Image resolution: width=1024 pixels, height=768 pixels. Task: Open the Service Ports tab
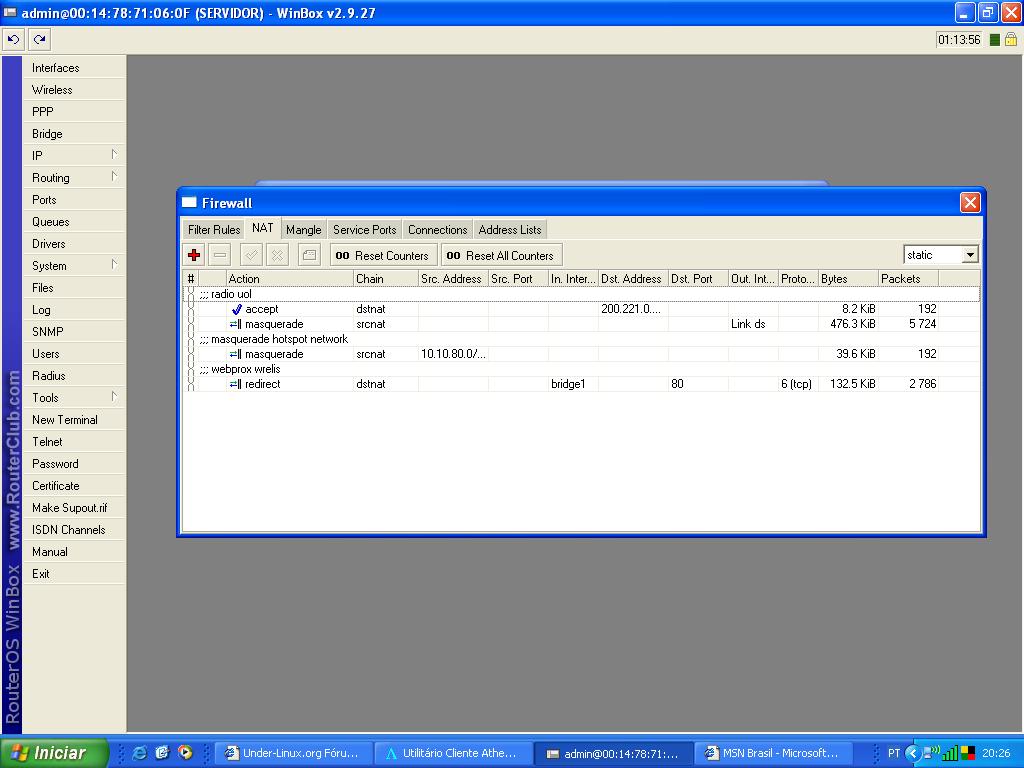coord(364,230)
